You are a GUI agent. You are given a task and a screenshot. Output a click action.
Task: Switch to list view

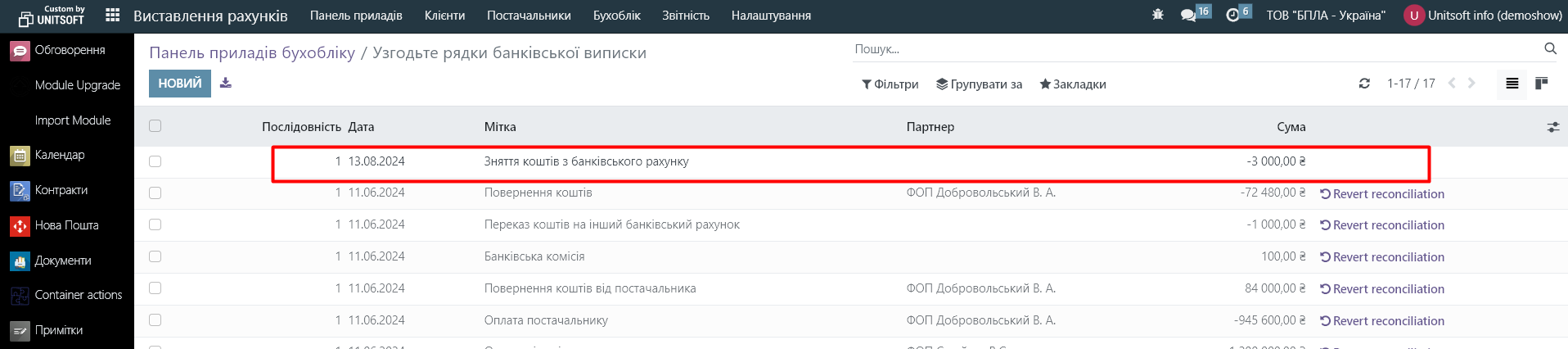click(1512, 84)
